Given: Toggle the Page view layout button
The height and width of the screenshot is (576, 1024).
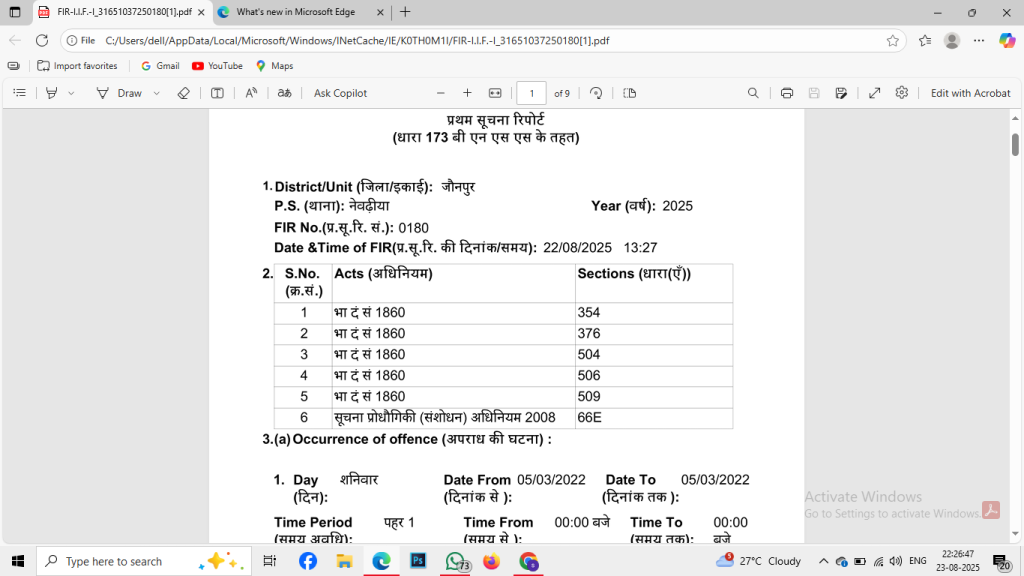Looking at the screenshot, I should (x=629, y=93).
